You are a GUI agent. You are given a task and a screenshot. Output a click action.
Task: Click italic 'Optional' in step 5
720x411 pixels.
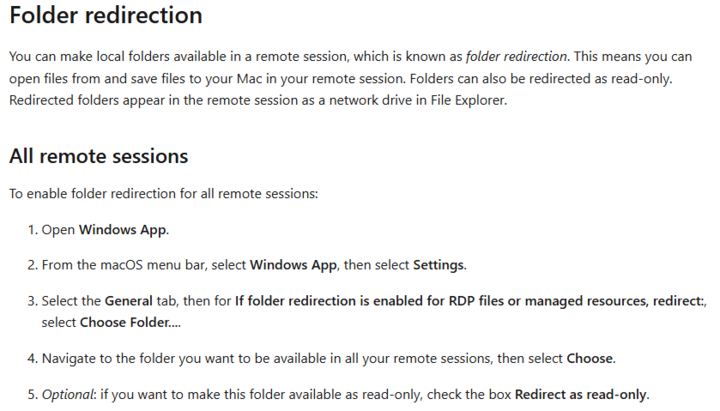click(68, 394)
